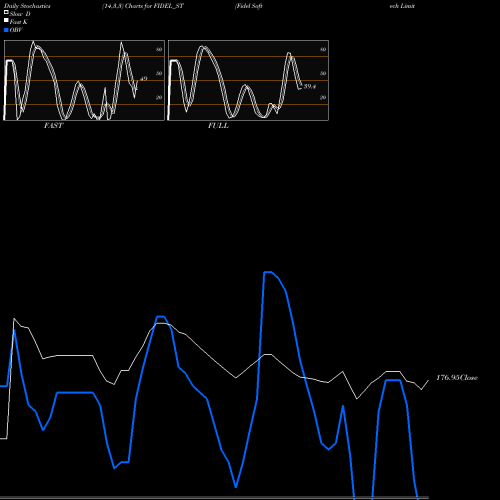The height and width of the screenshot is (500, 500).
Task: Open the FAST stochastic chart panel
Action: (84, 80)
